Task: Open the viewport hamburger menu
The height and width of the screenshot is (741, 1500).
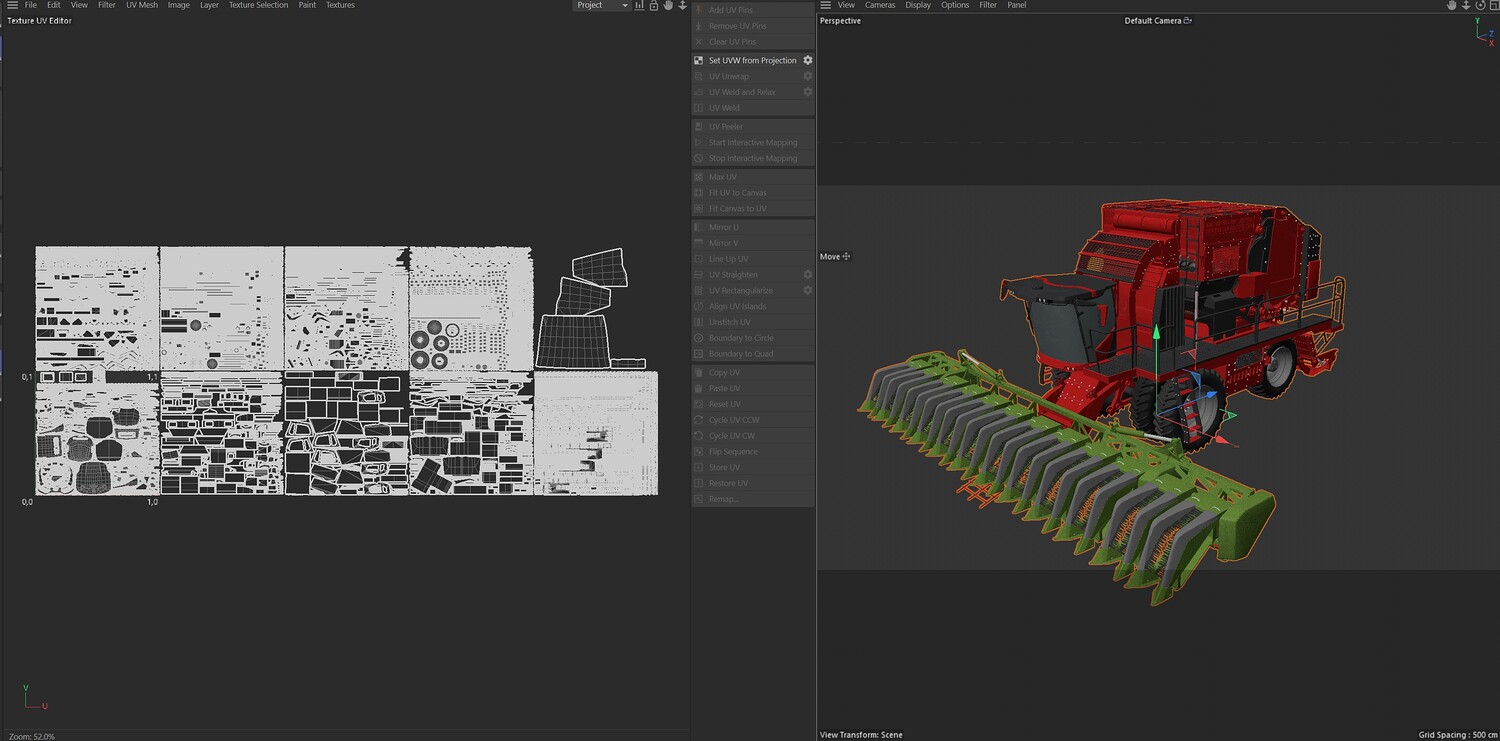Action: (x=825, y=5)
